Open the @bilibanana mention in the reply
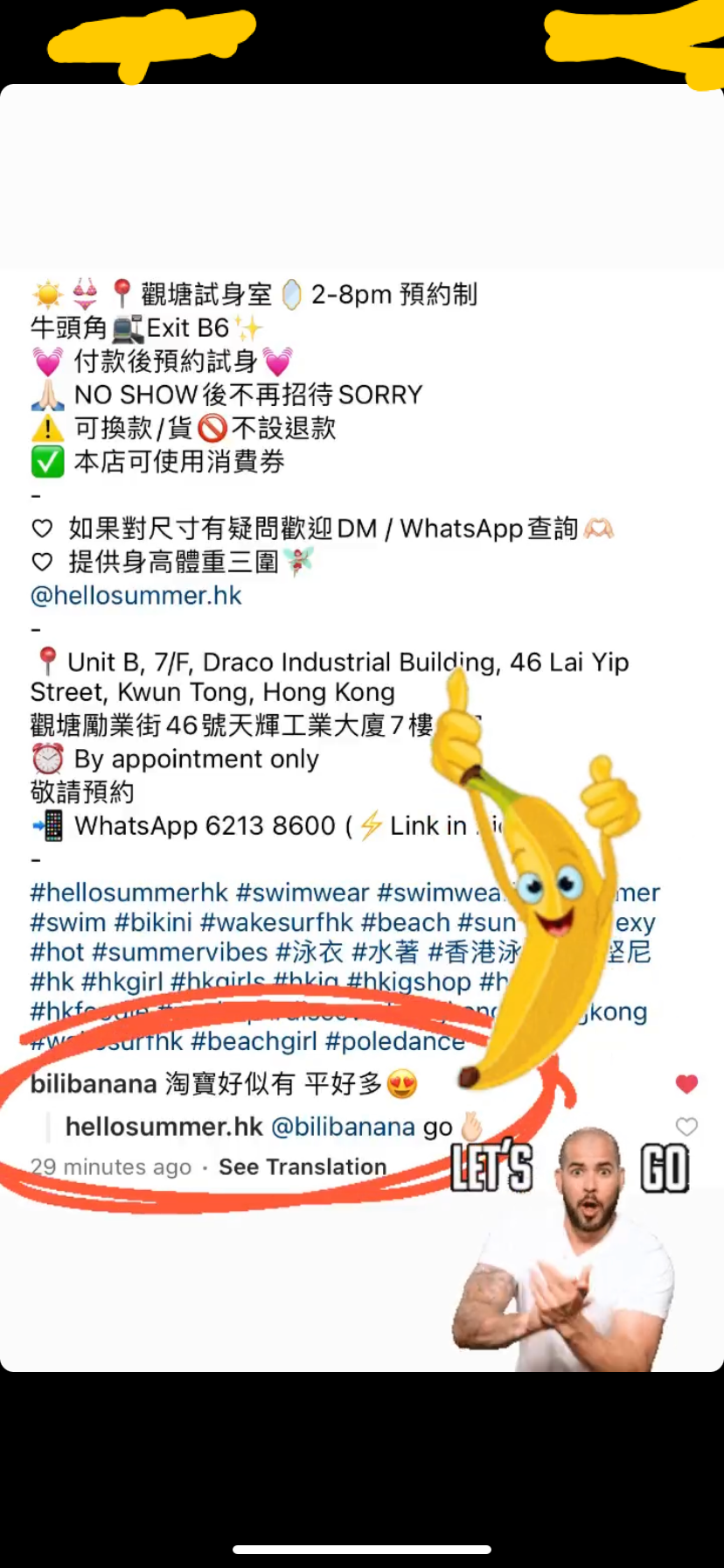Image resolution: width=724 pixels, height=1568 pixels. [344, 1127]
